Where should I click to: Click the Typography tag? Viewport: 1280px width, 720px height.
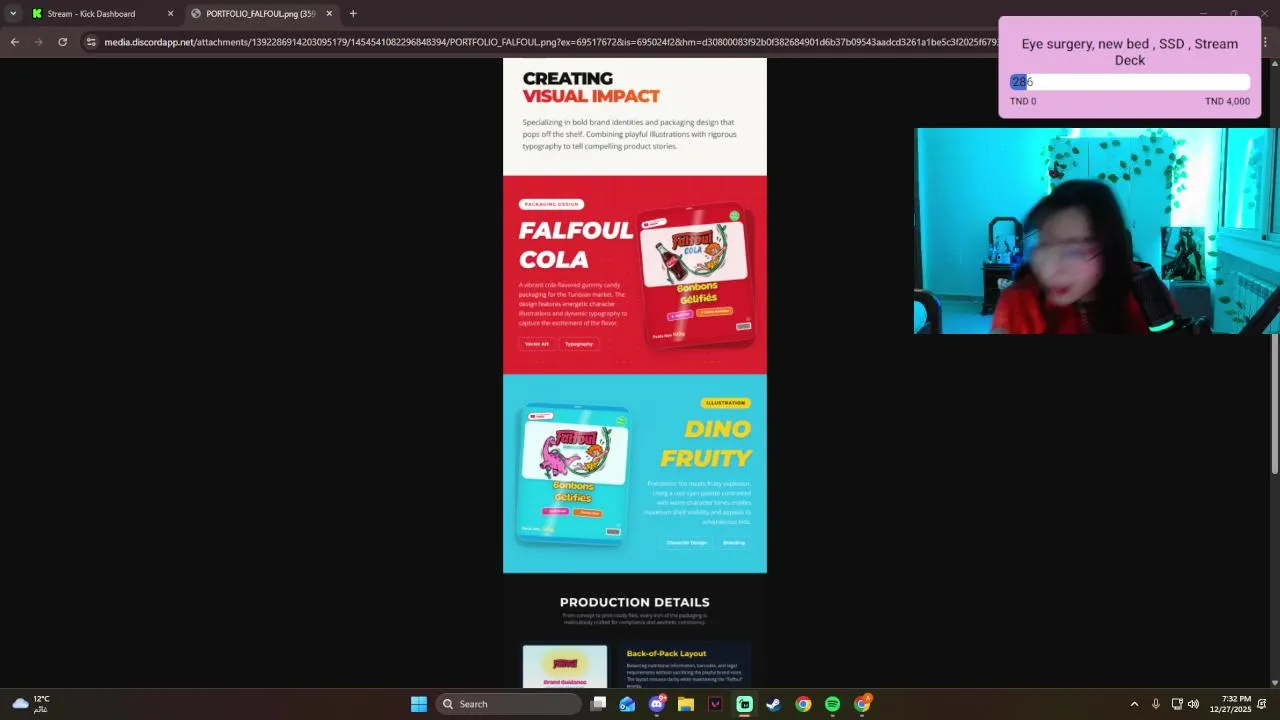pos(579,344)
